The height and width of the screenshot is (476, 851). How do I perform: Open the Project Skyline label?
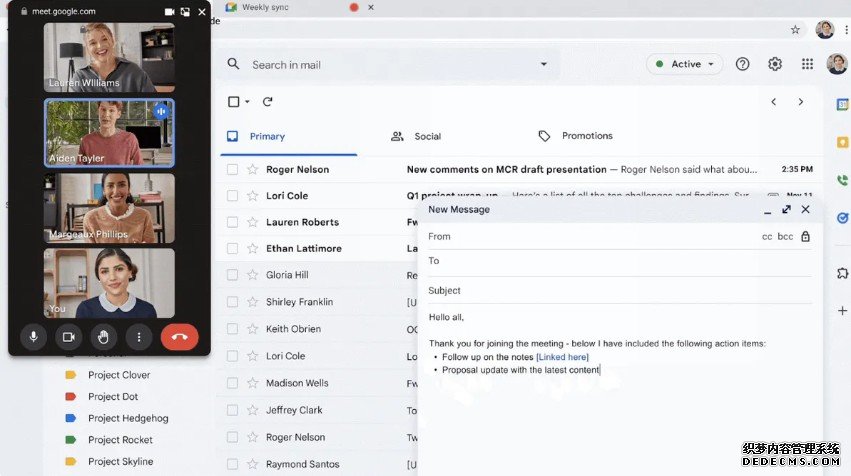click(x=120, y=462)
